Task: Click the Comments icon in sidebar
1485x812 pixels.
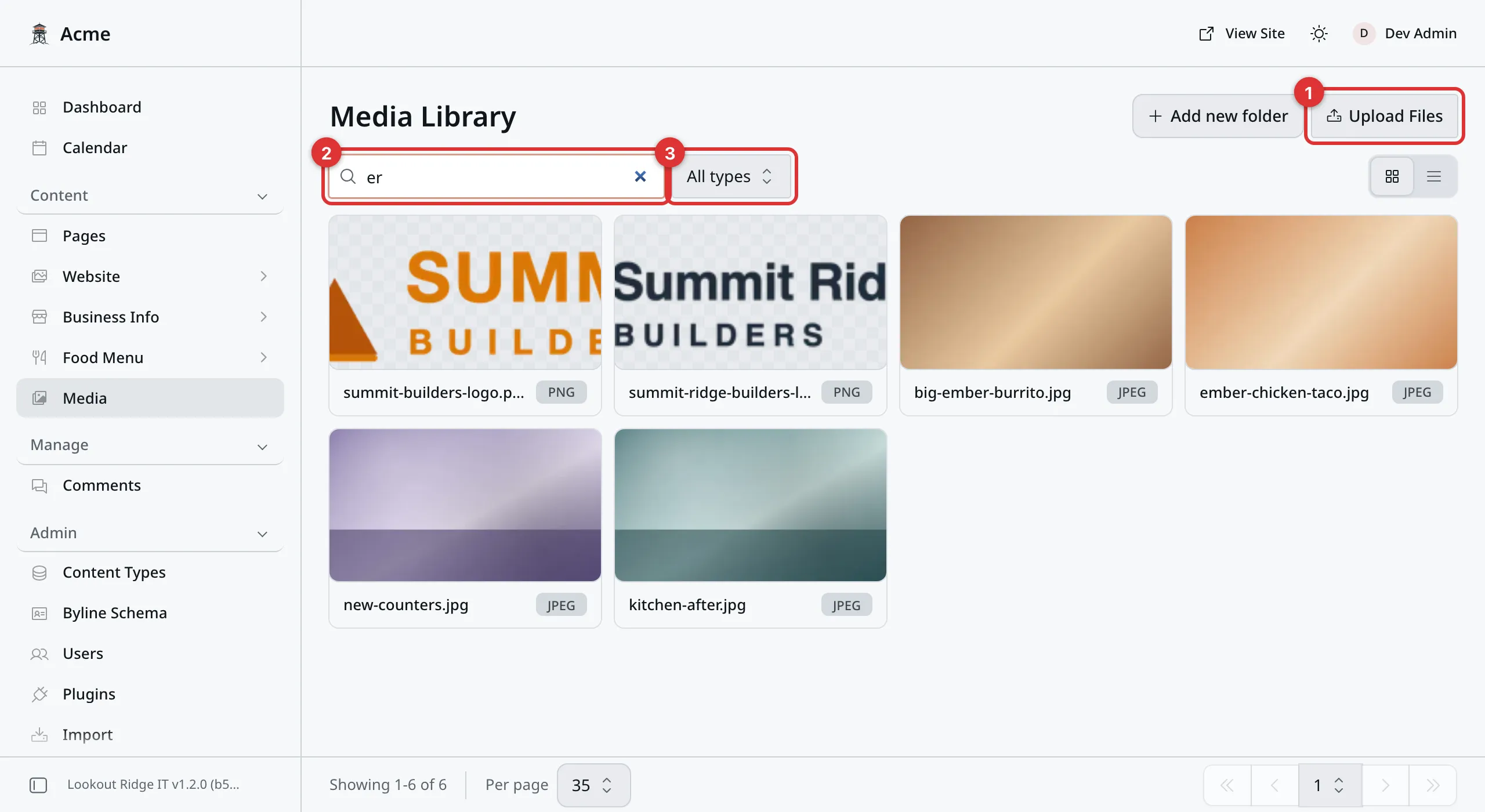Action: click(39, 485)
